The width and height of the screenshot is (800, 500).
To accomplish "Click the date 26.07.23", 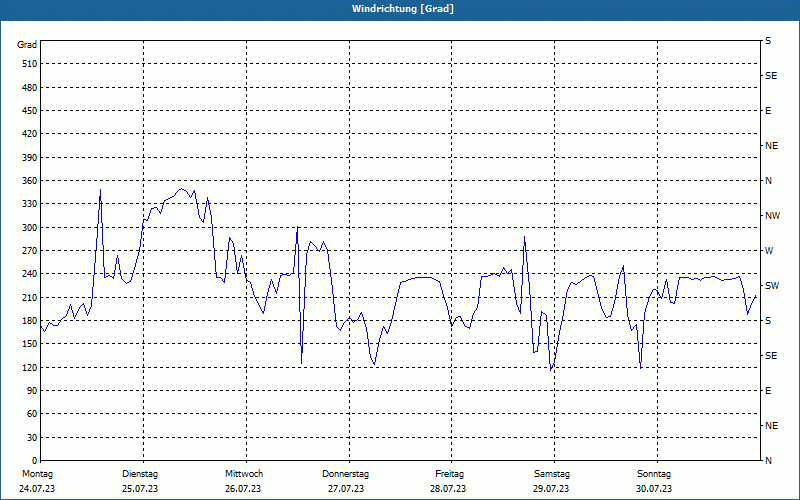I will (243, 489).
